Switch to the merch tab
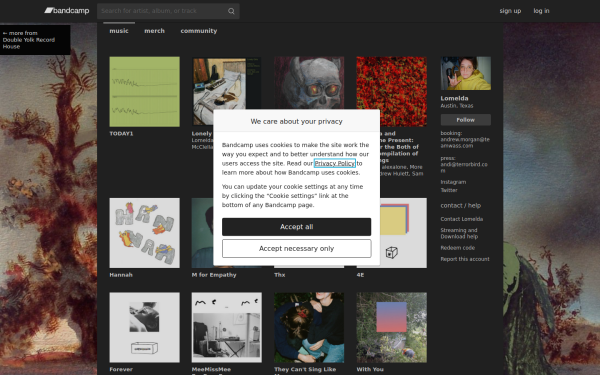 pyautogui.click(x=155, y=31)
